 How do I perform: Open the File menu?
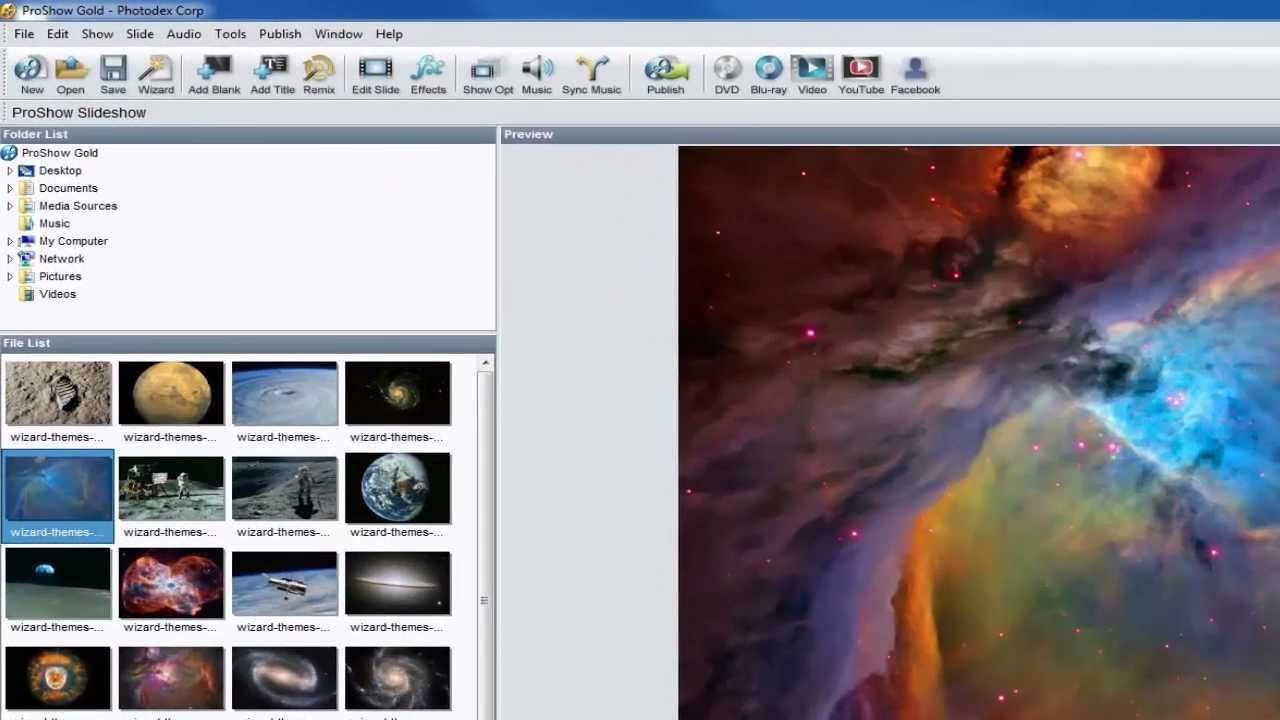24,34
